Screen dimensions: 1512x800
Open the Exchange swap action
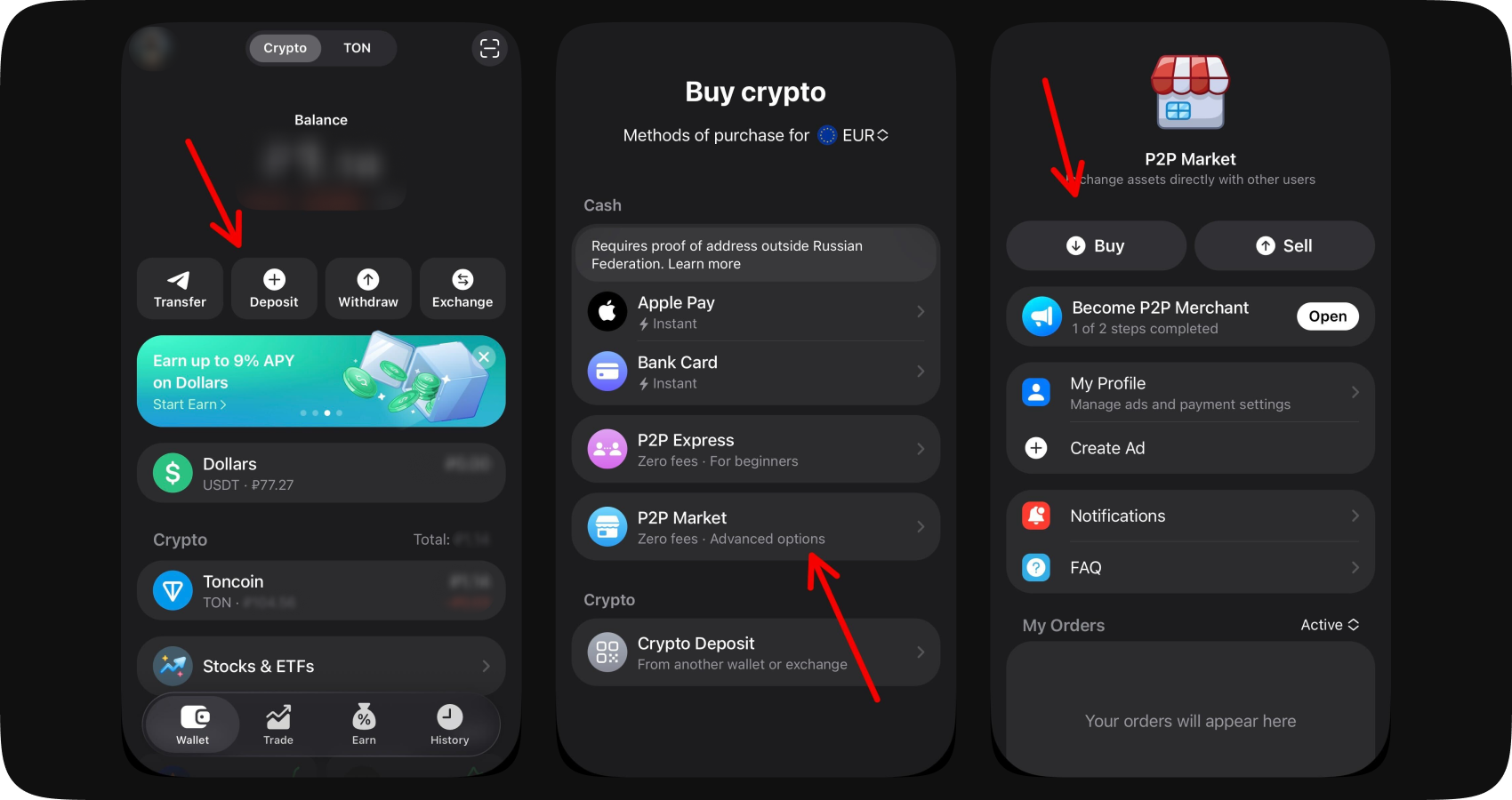pyautogui.click(x=462, y=289)
